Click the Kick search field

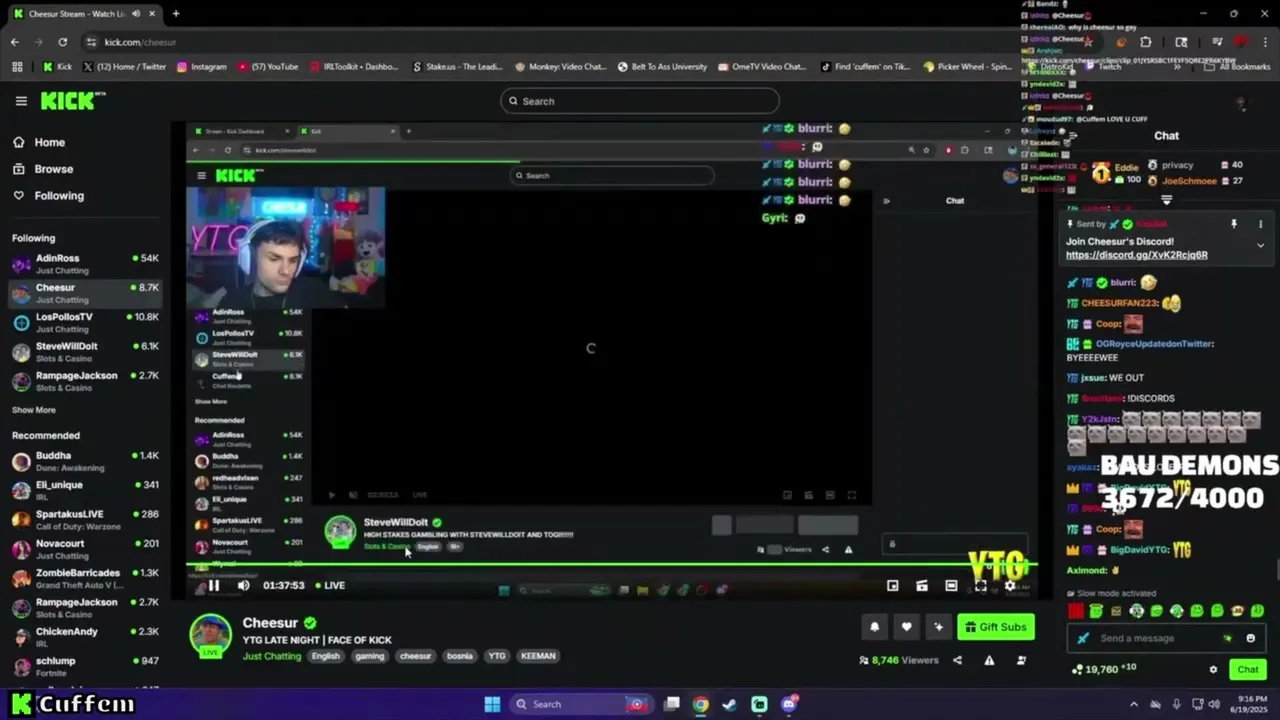pyautogui.click(x=640, y=101)
